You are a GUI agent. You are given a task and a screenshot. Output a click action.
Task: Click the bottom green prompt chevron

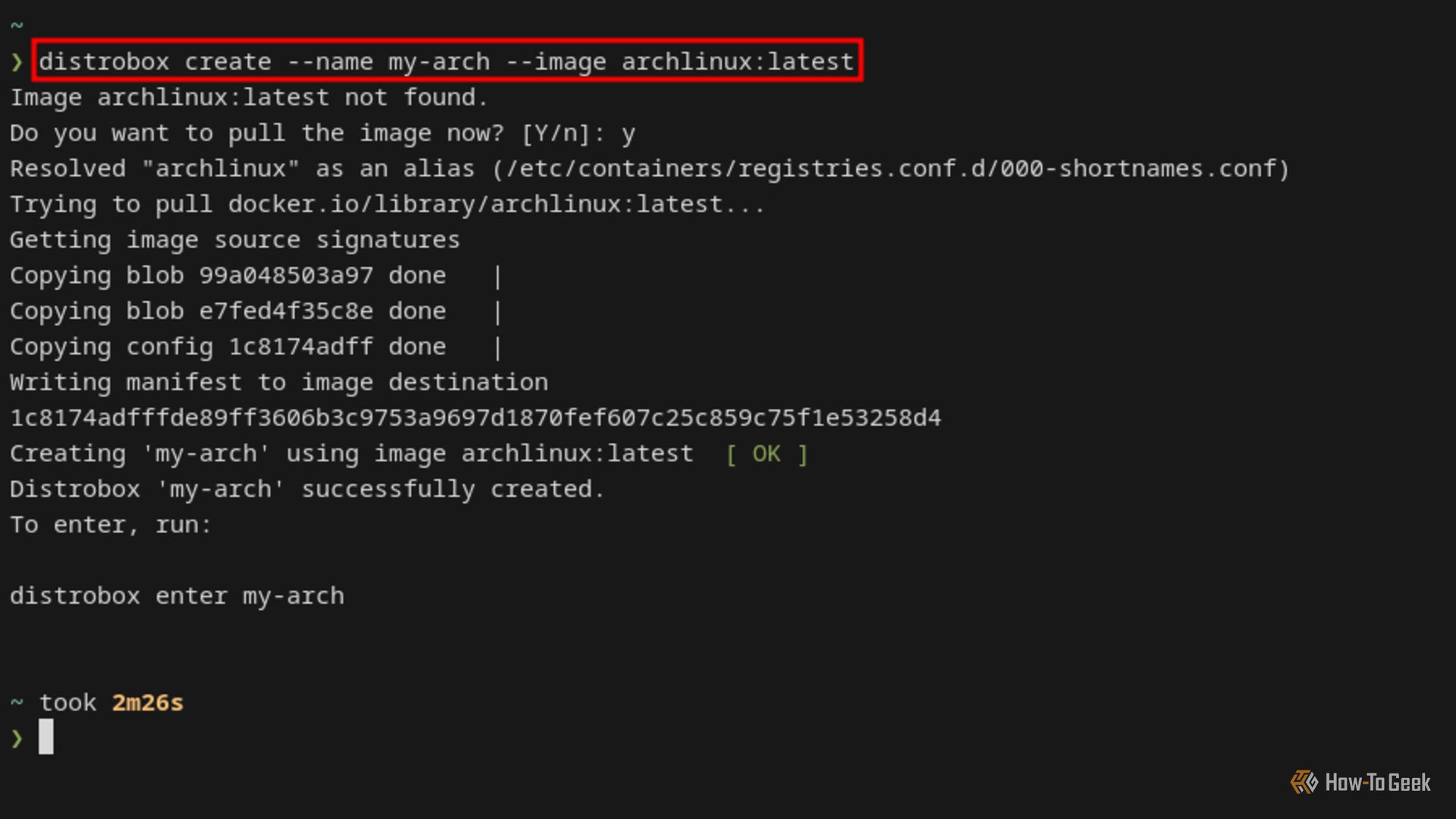17,738
